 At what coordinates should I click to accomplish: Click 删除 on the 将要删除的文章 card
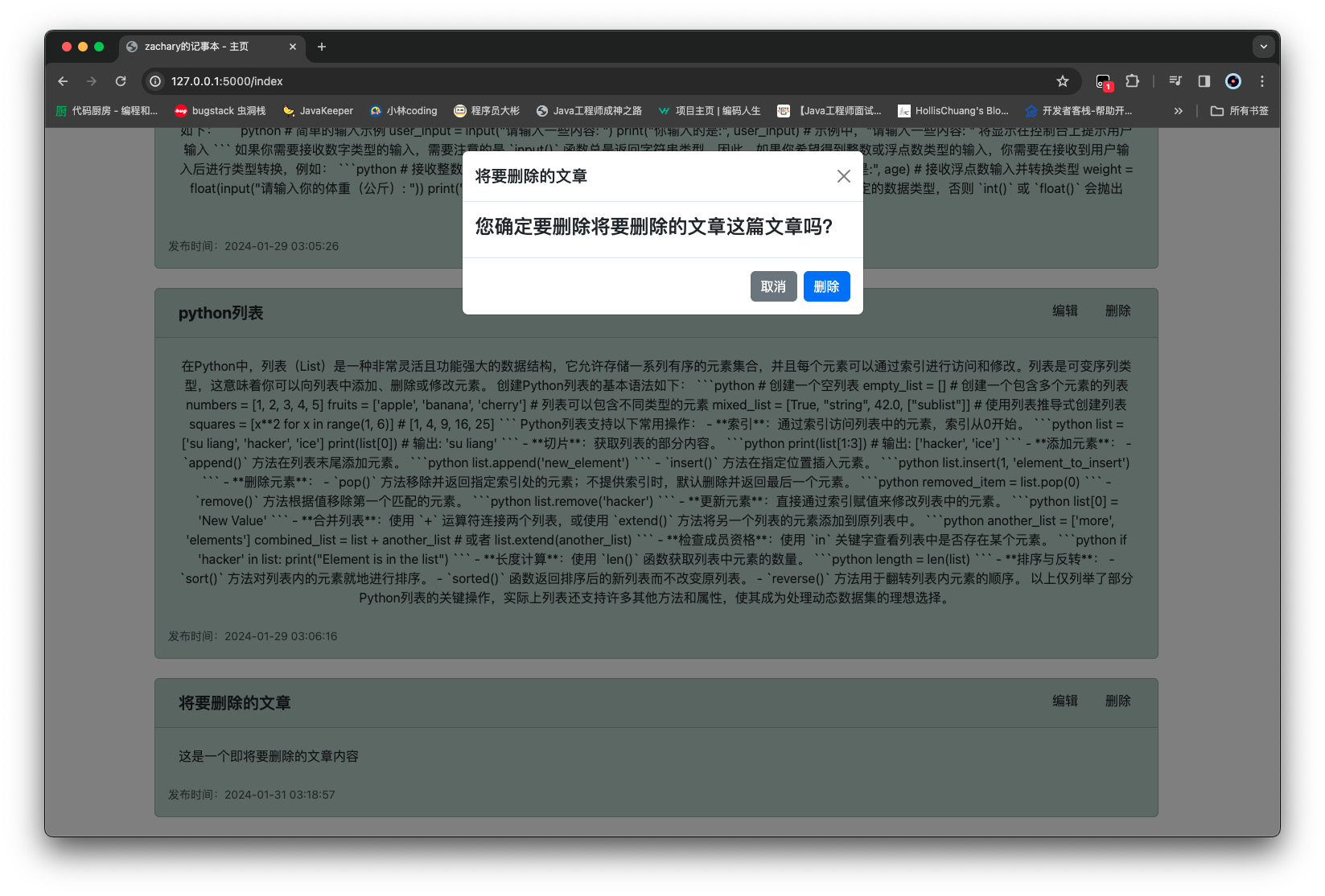[1117, 701]
